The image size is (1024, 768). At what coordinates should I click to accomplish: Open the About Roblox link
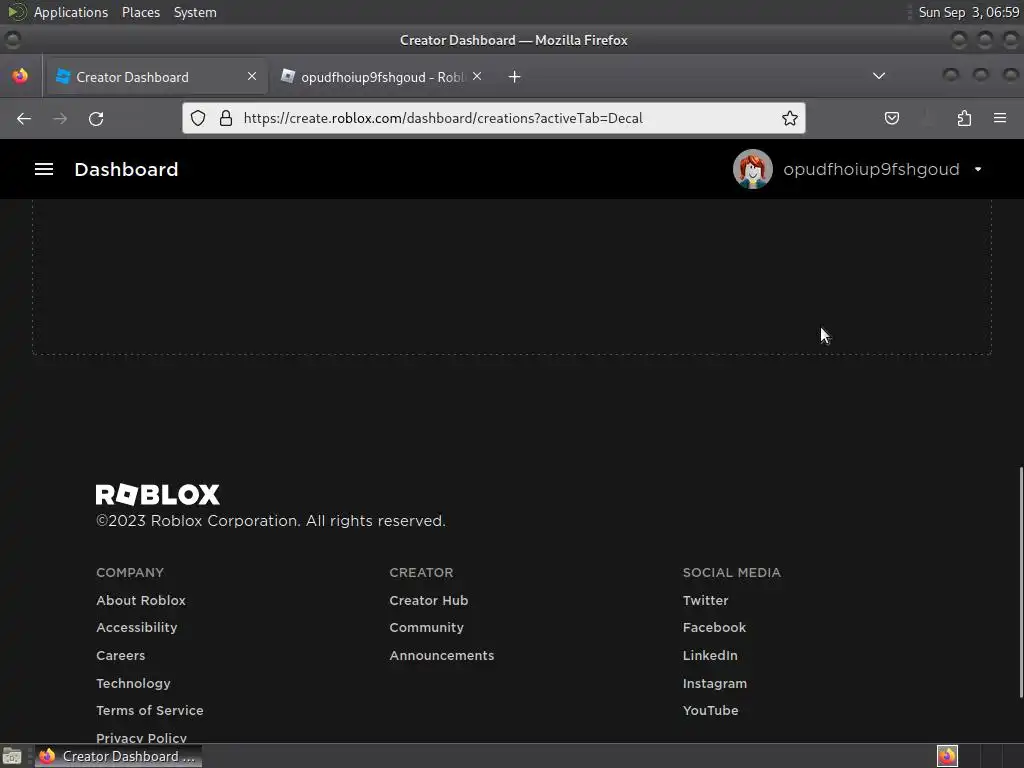coord(141,600)
